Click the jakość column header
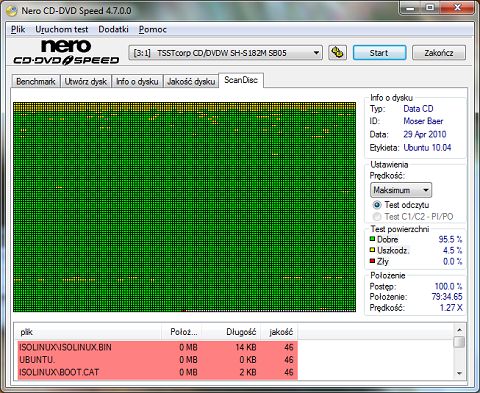This screenshot has width=480, height=393. click(x=279, y=332)
